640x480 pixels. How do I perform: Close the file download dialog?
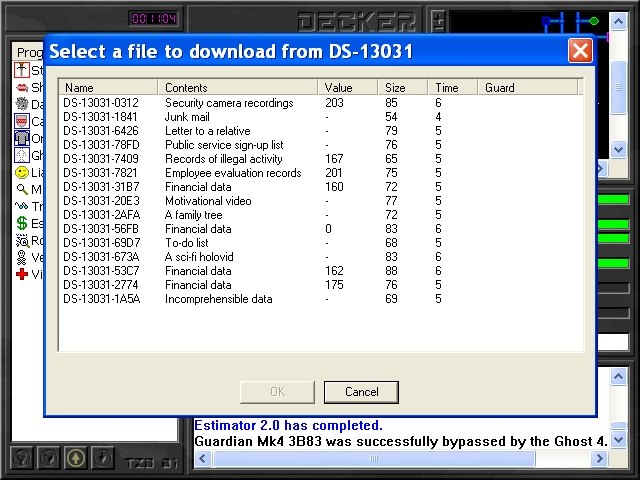579,51
